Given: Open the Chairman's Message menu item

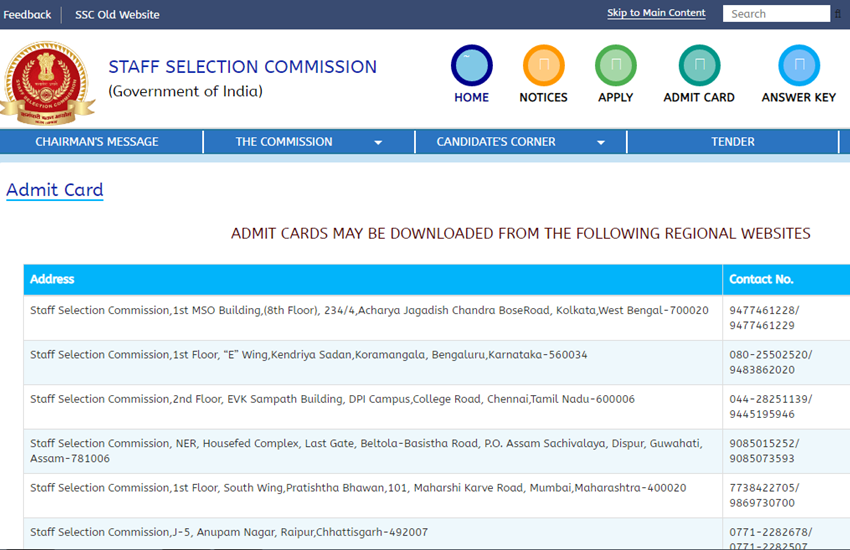Looking at the screenshot, I should (97, 142).
